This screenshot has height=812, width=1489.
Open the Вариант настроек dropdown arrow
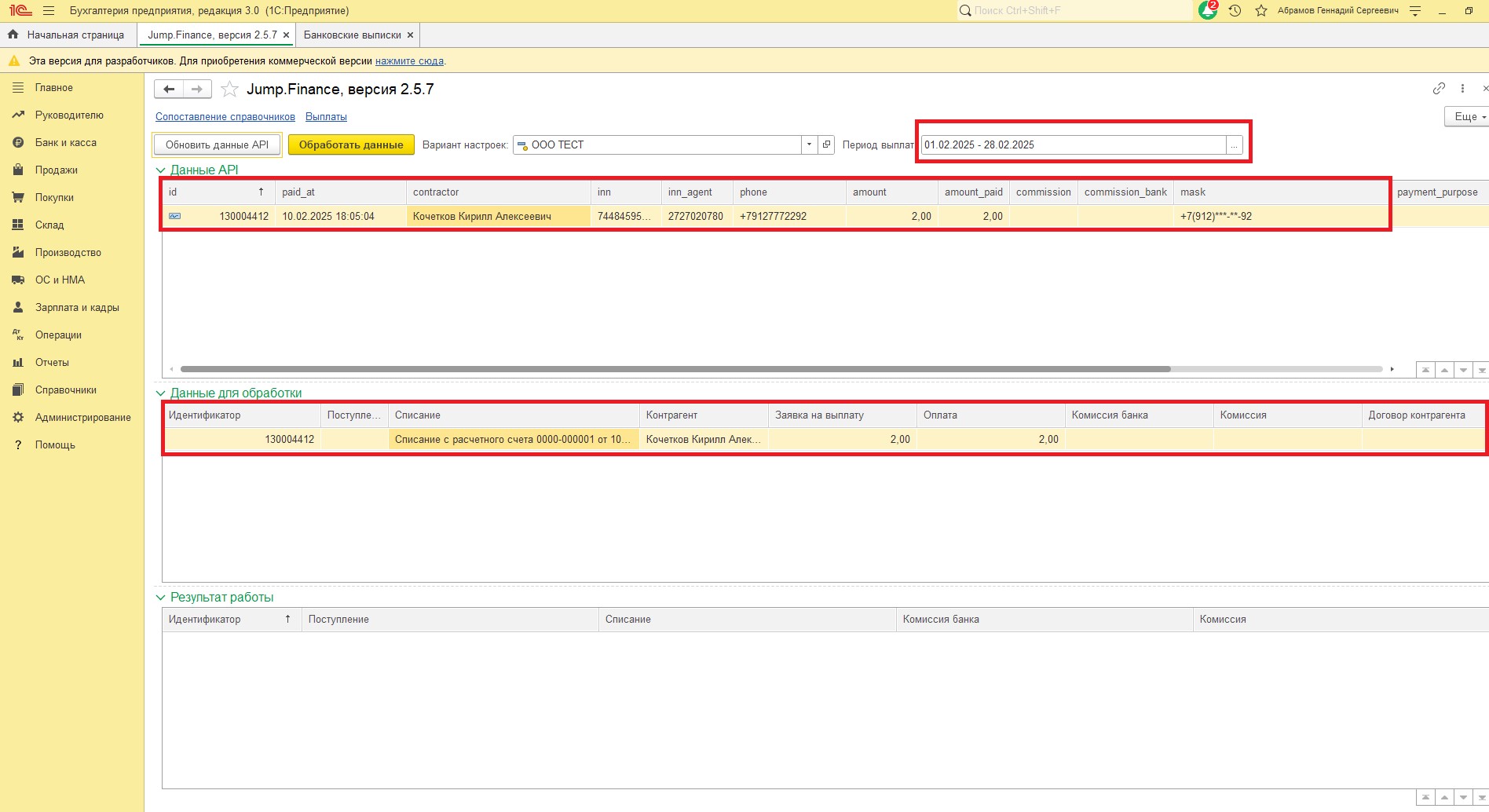coord(809,144)
